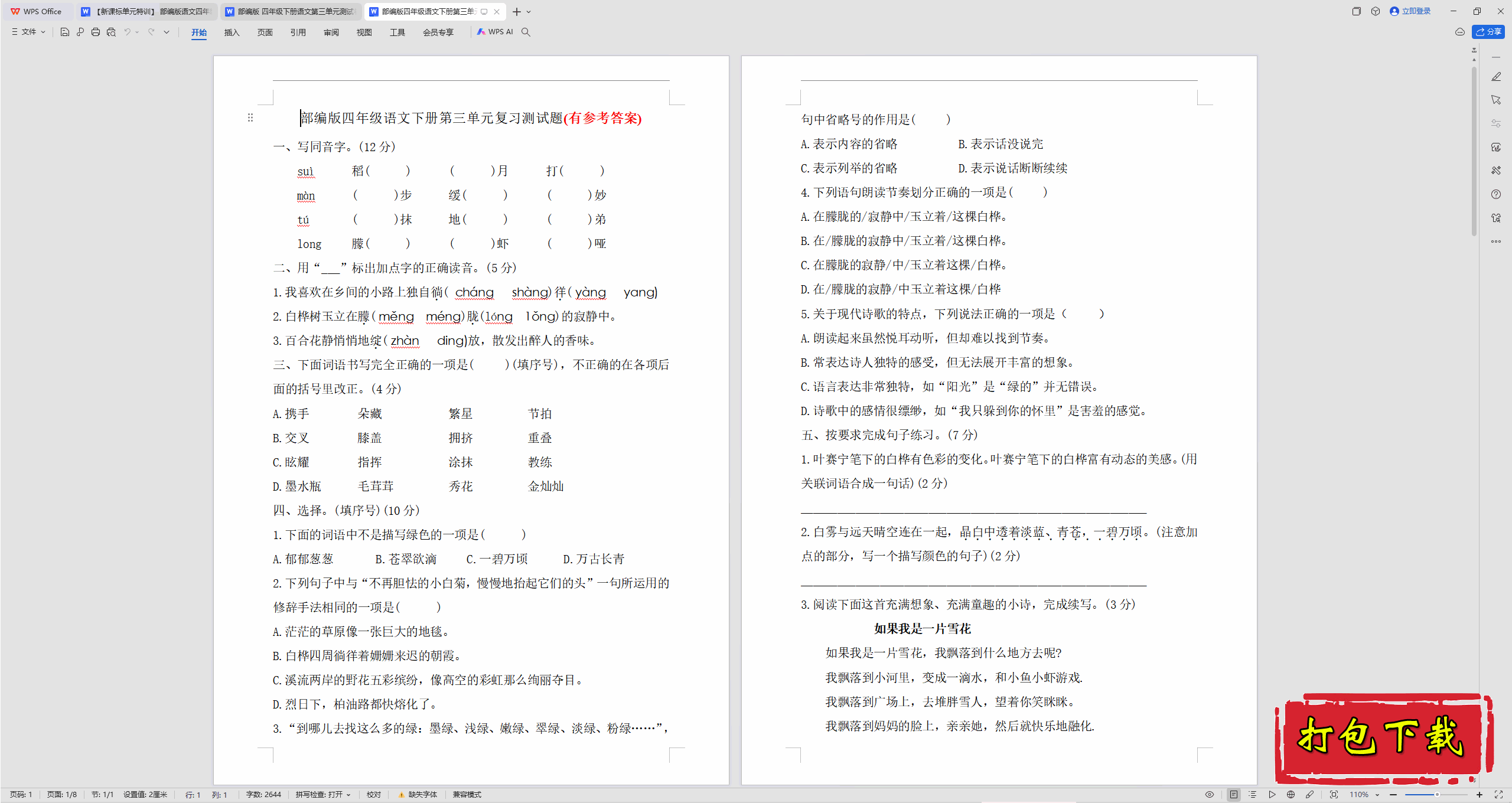Open the 页面 ribbon tab
Image resolution: width=1512 pixels, height=803 pixels.
265,32
